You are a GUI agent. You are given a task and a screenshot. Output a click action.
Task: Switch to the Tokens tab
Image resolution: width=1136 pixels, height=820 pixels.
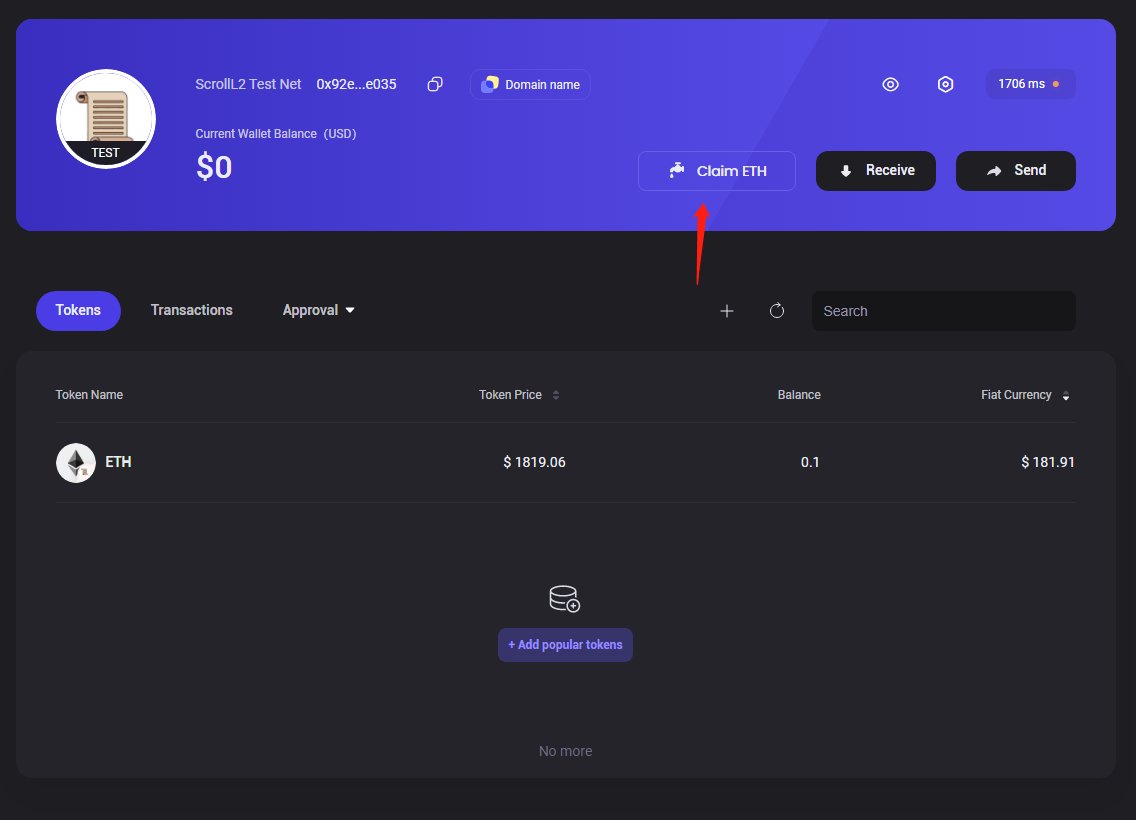(x=78, y=311)
